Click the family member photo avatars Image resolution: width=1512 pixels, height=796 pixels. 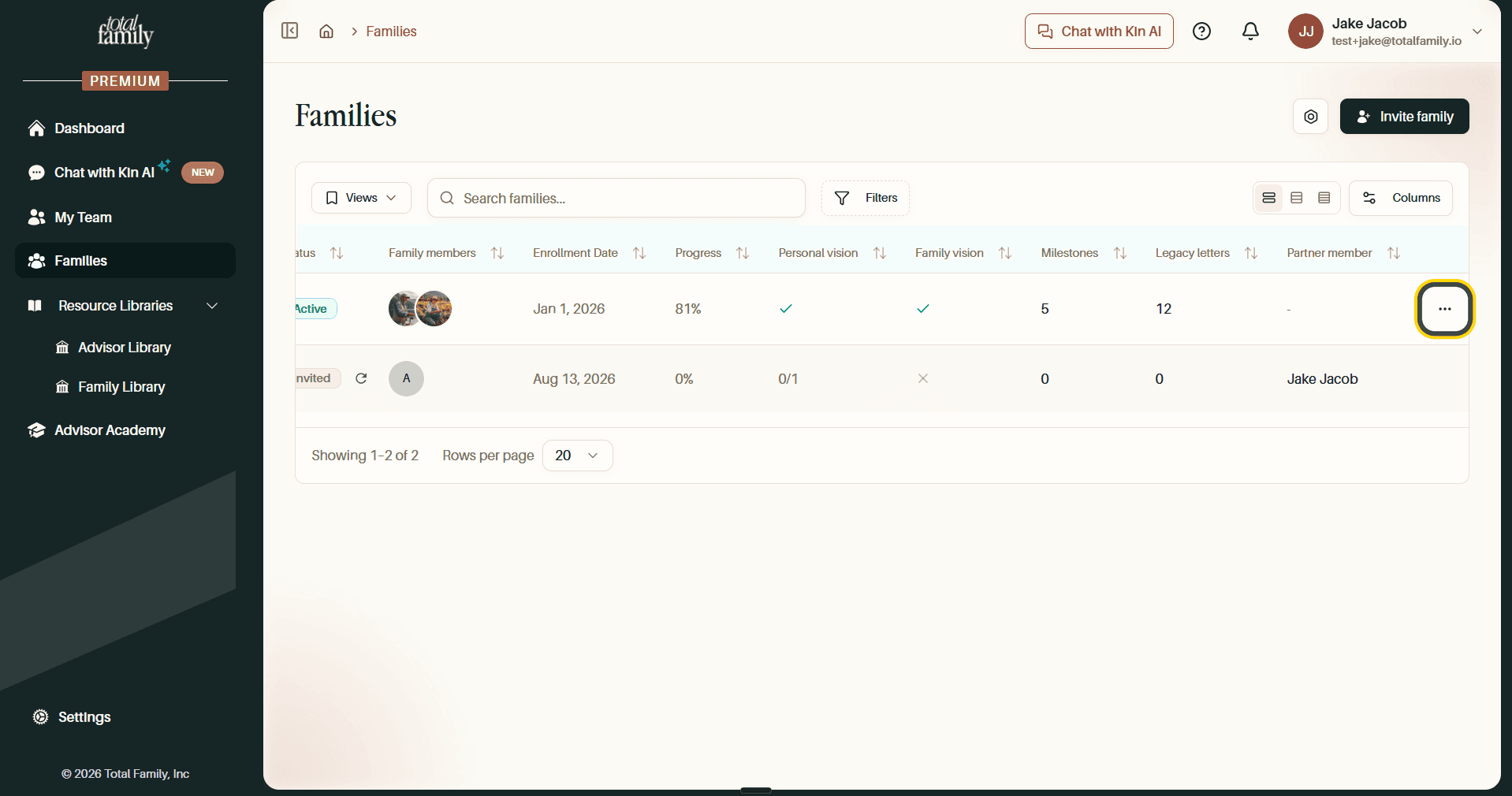point(420,308)
